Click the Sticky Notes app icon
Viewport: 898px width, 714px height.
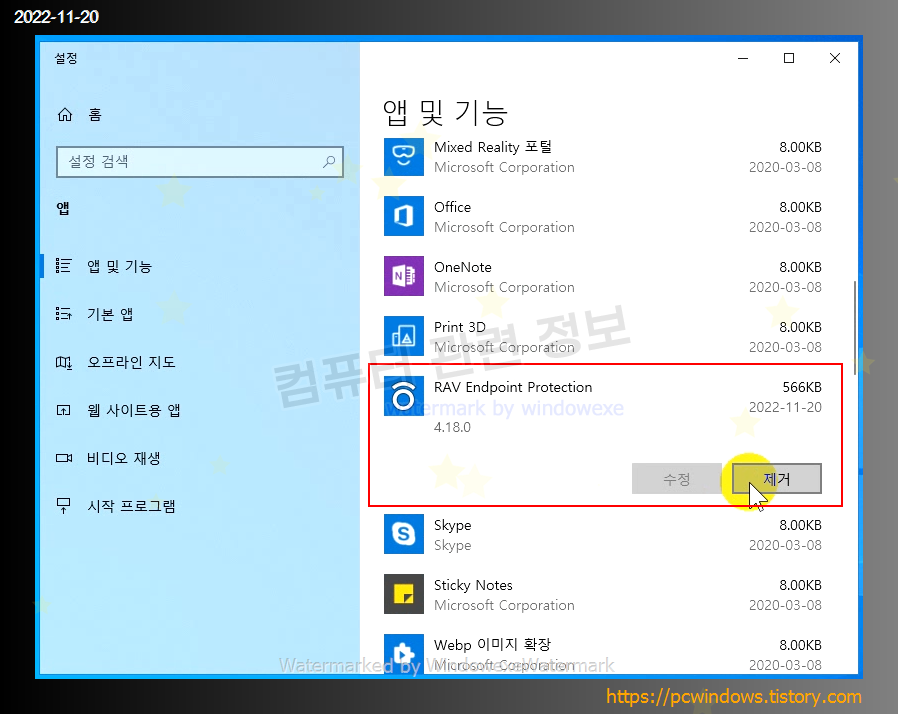(x=404, y=594)
